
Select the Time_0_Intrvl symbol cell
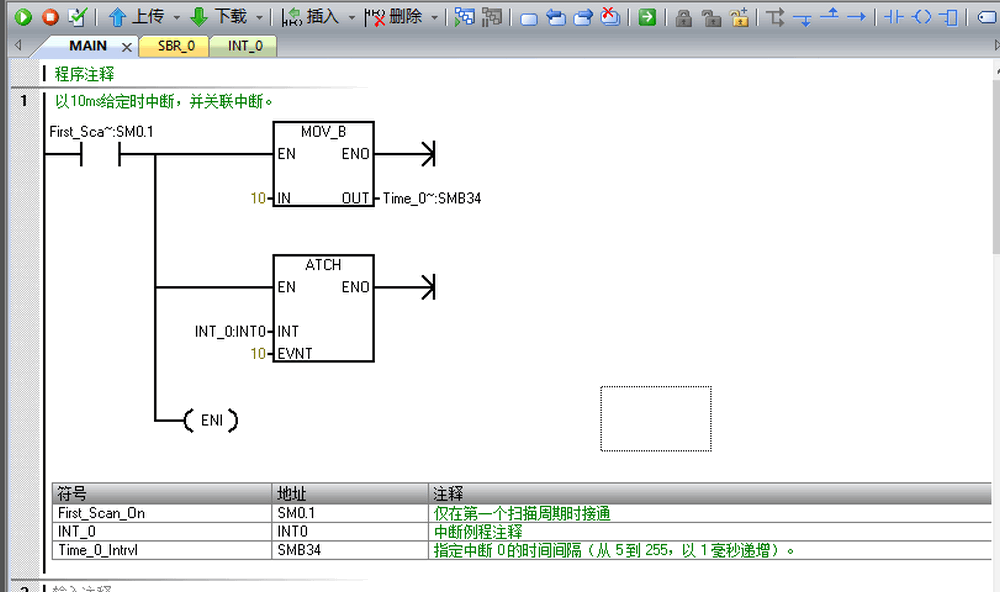click(x=163, y=551)
